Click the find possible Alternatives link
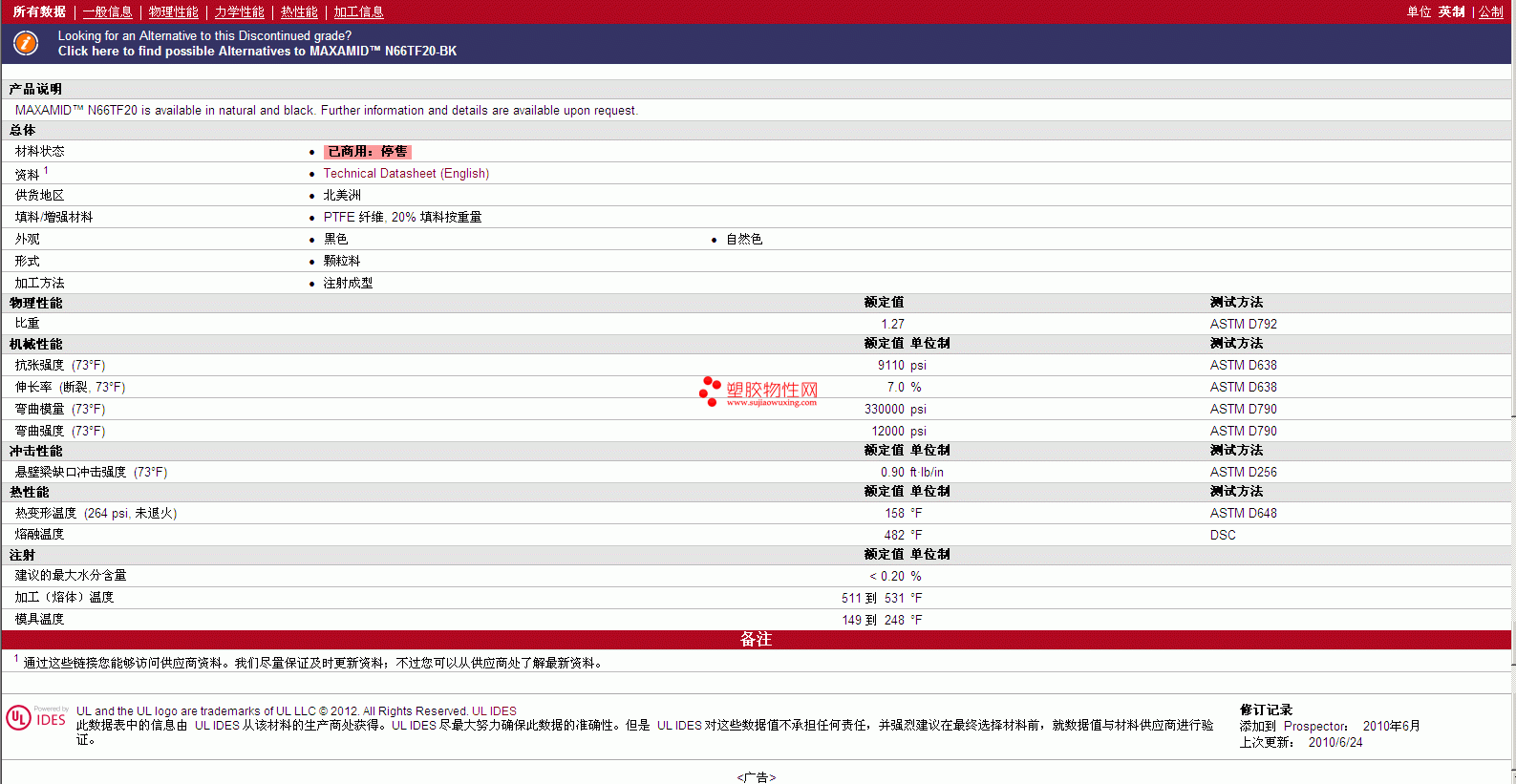 point(257,51)
